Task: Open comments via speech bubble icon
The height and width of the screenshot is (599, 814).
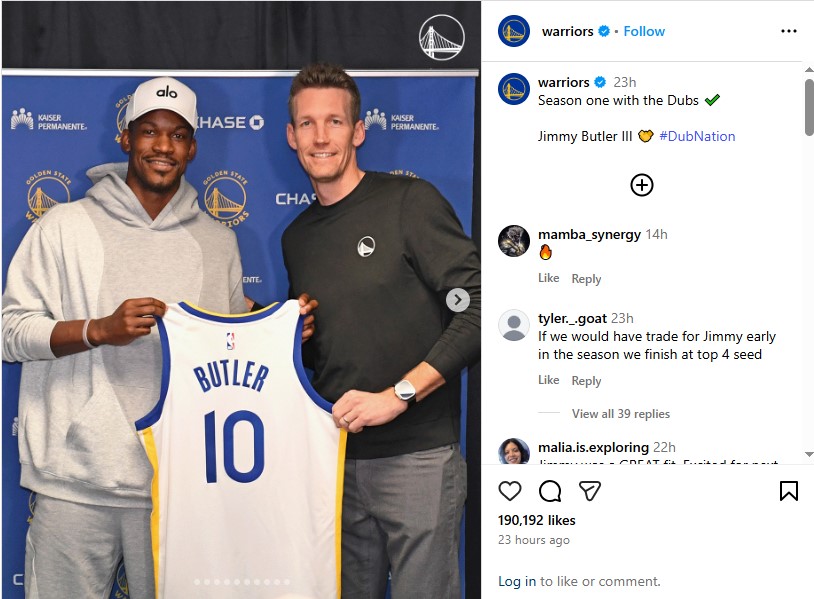Action: point(550,491)
